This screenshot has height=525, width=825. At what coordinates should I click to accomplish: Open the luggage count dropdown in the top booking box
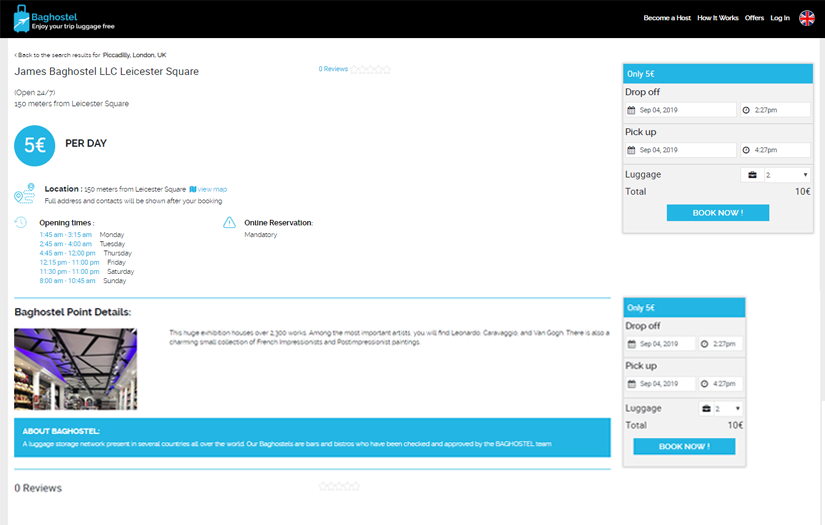pos(787,175)
